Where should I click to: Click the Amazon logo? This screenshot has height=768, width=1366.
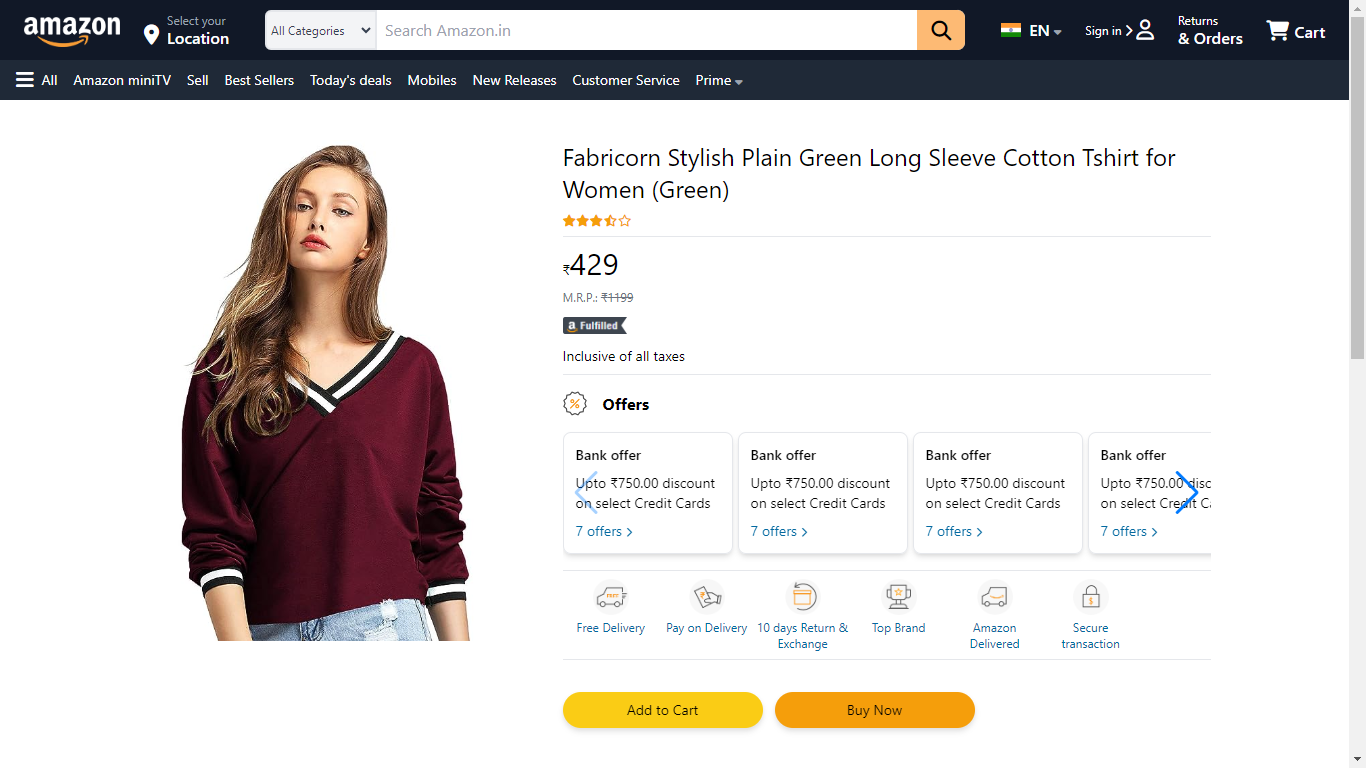72,31
